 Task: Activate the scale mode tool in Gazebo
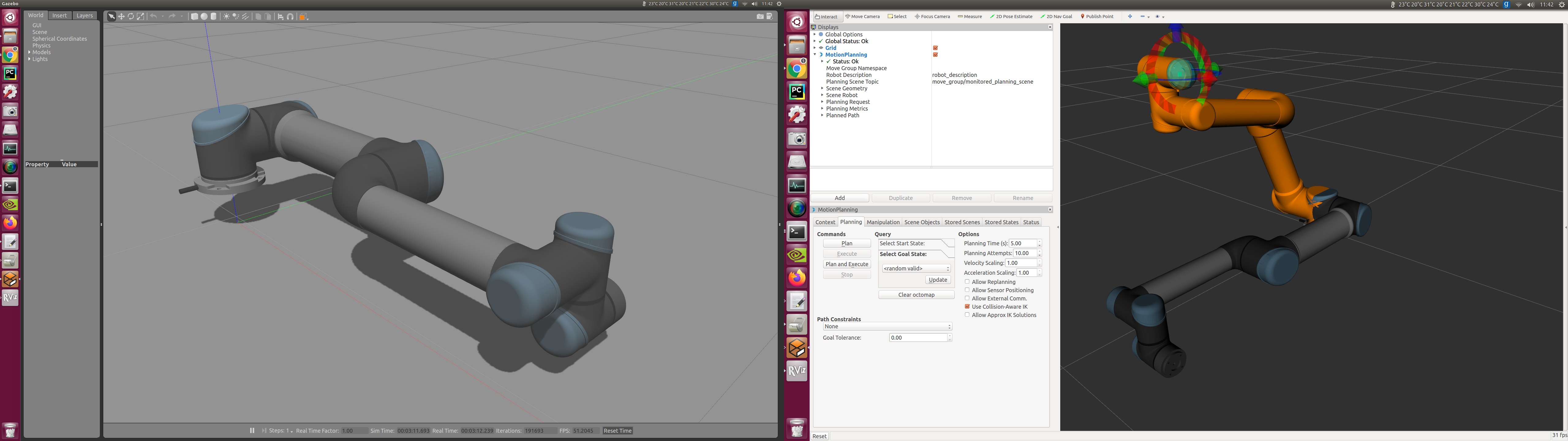tap(141, 17)
